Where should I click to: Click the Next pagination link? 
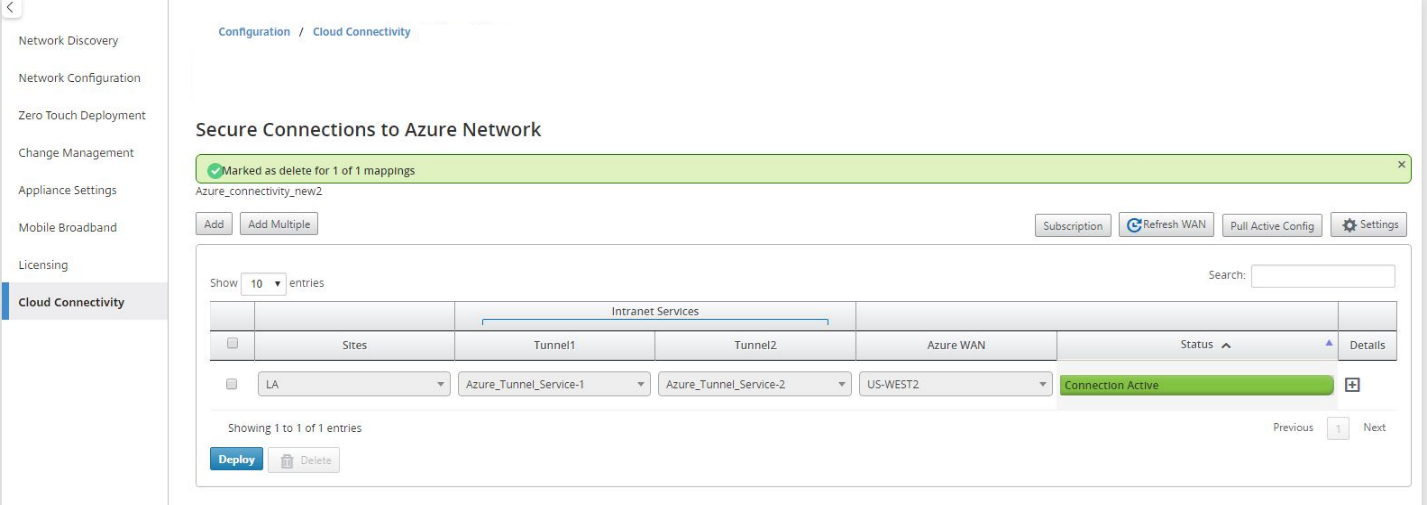(1375, 427)
